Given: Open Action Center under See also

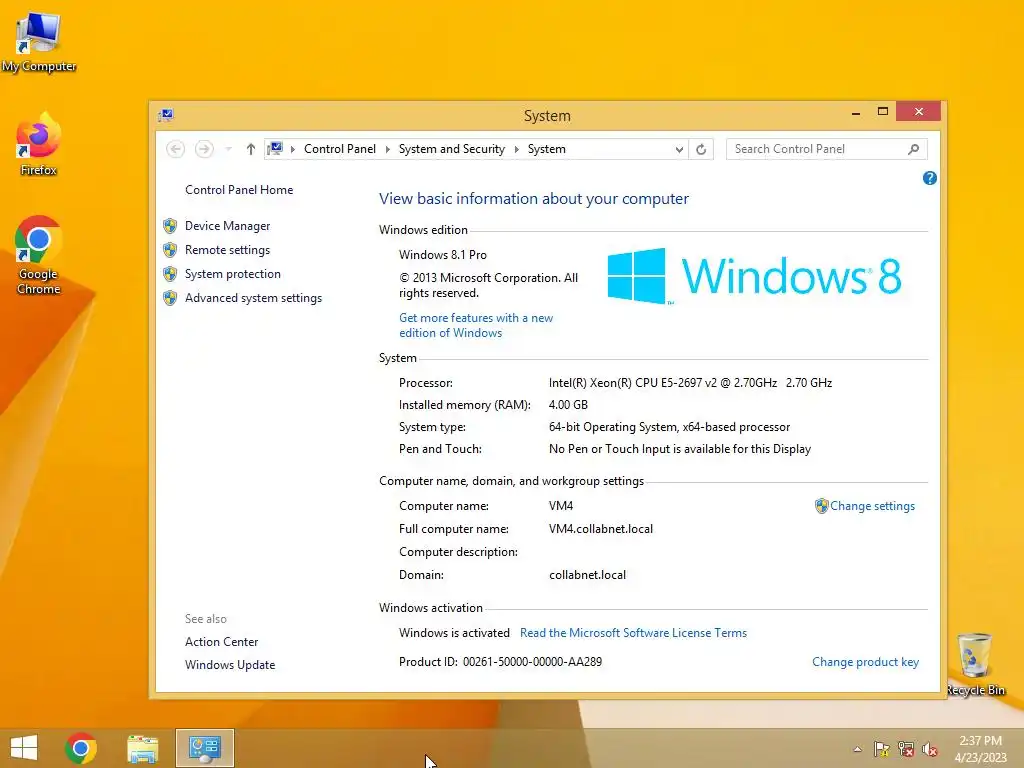Looking at the screenshot, I should pos(221,642).
